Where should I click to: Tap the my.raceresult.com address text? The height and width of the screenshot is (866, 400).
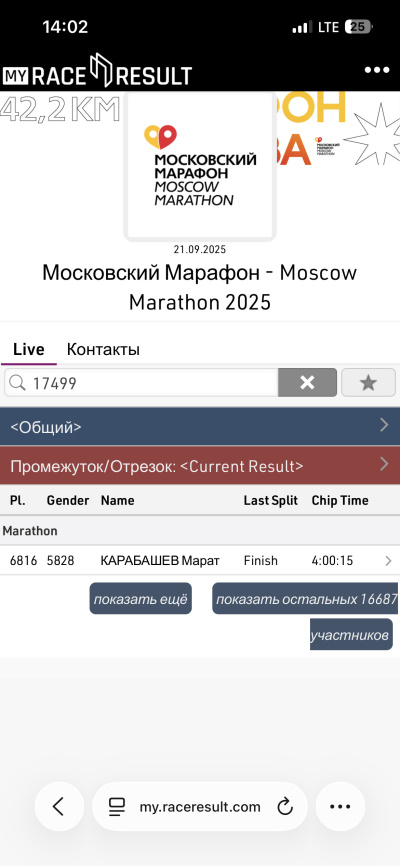click(199, 807)
